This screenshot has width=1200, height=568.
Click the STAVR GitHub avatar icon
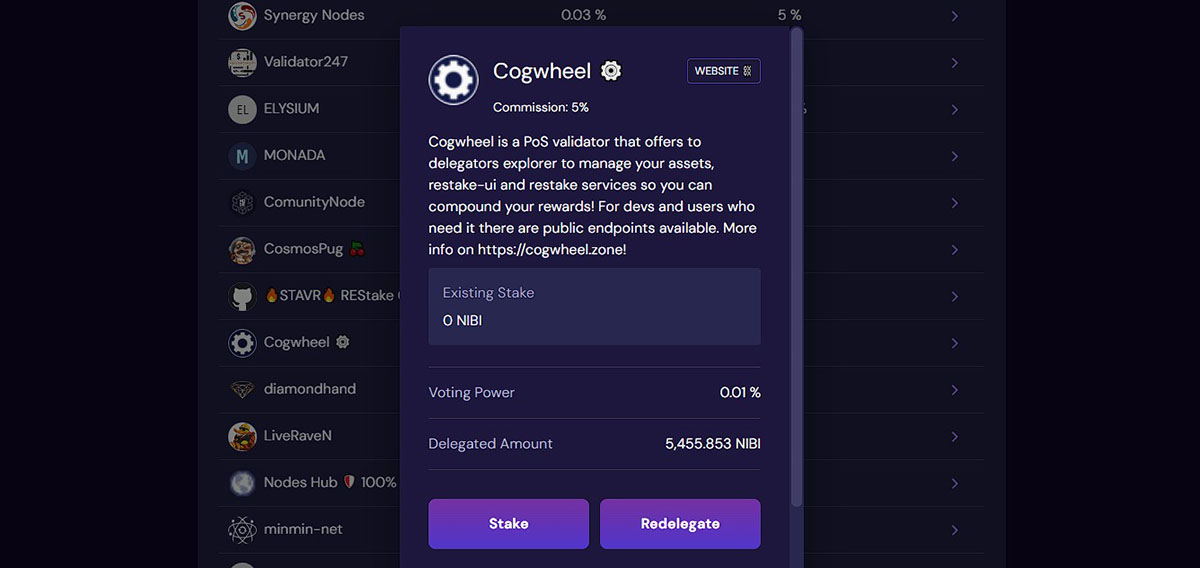tap(242, 296)
